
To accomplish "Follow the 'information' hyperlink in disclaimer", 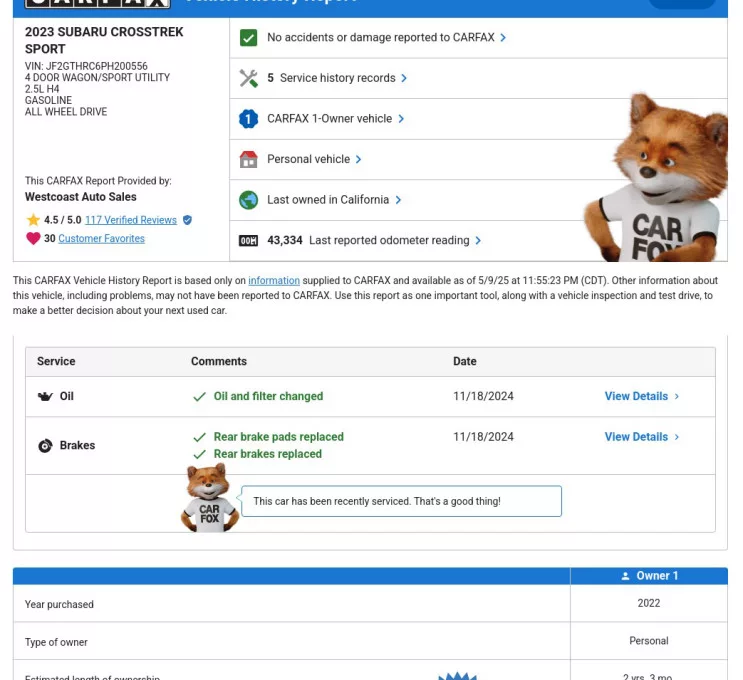I will pos(274,281).
